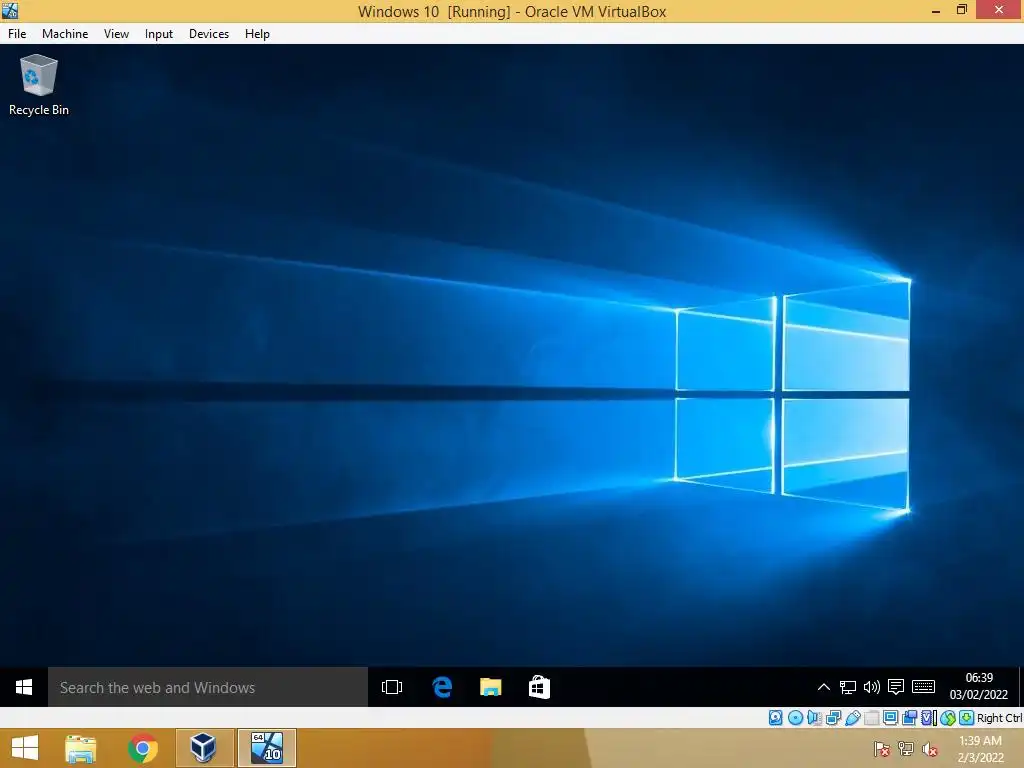Click the VirtualBox display monitor indicator
Viewport: 1024px width, 768px height.
tap(890, 718)
